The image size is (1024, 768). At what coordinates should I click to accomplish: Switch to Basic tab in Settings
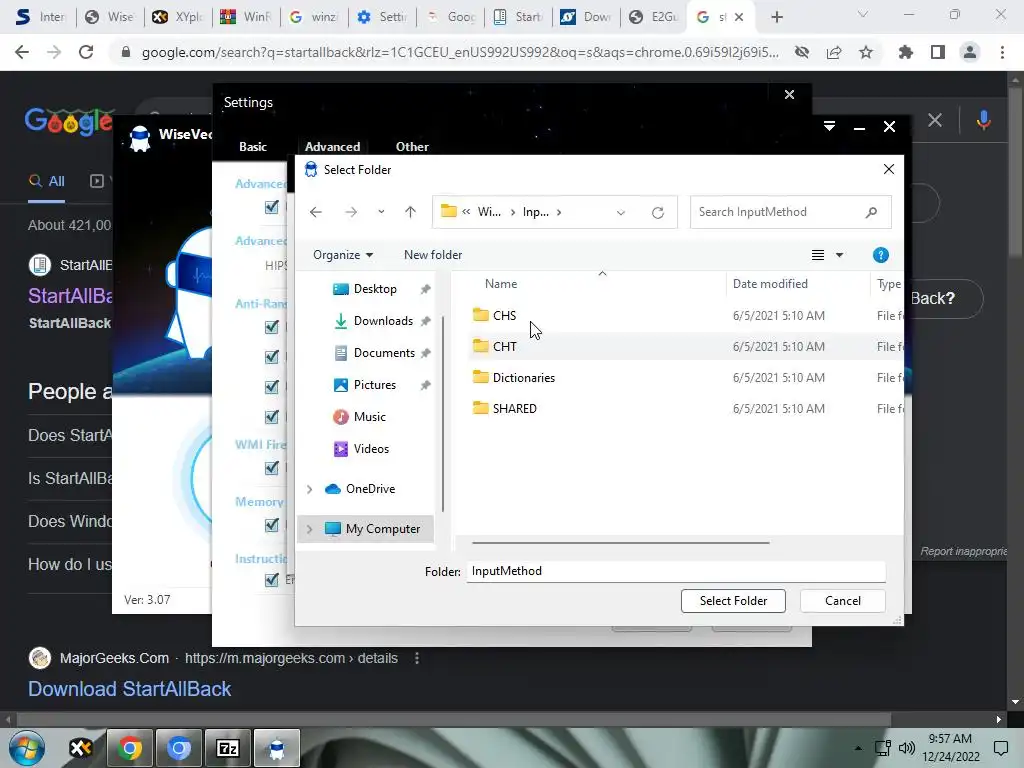253,147
